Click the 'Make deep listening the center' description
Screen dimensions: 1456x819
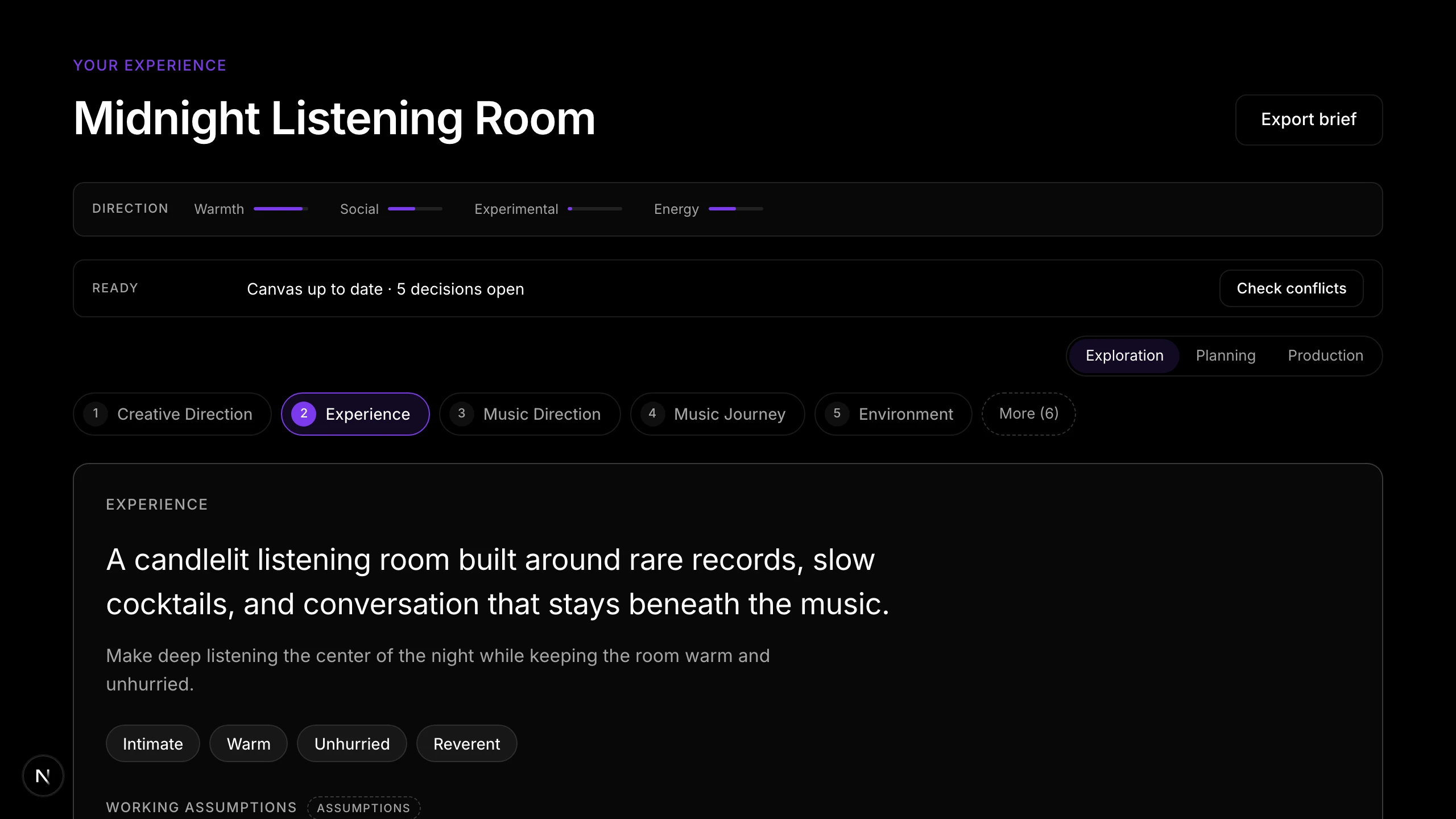438,669
